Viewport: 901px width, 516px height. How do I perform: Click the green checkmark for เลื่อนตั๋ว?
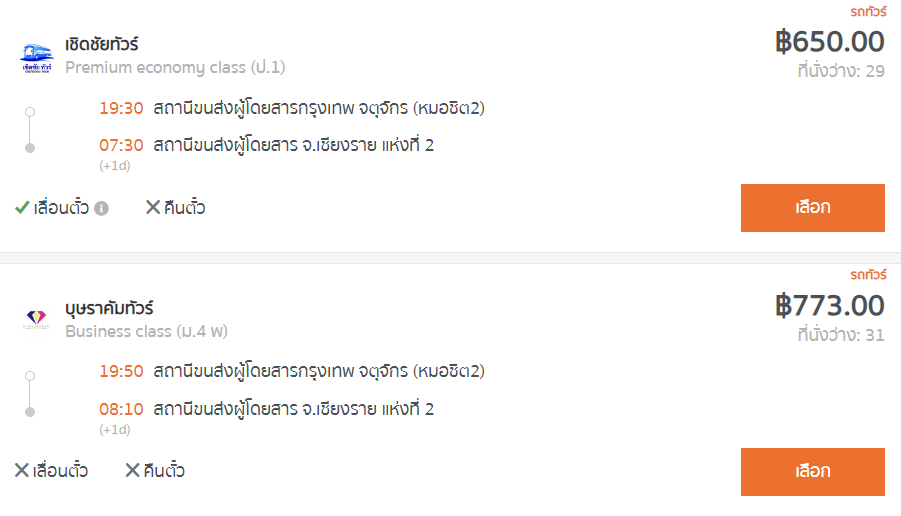22,207
